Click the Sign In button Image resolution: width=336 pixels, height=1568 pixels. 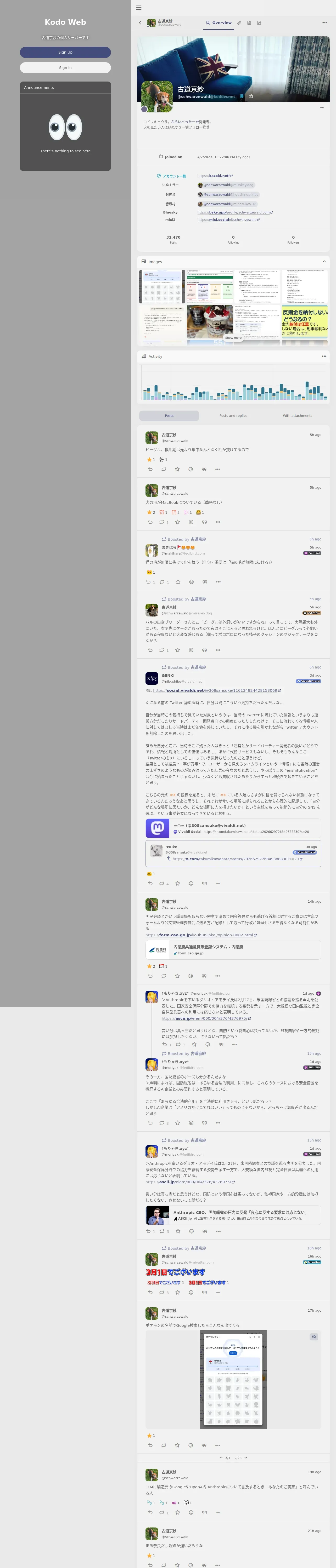[65, 68]
